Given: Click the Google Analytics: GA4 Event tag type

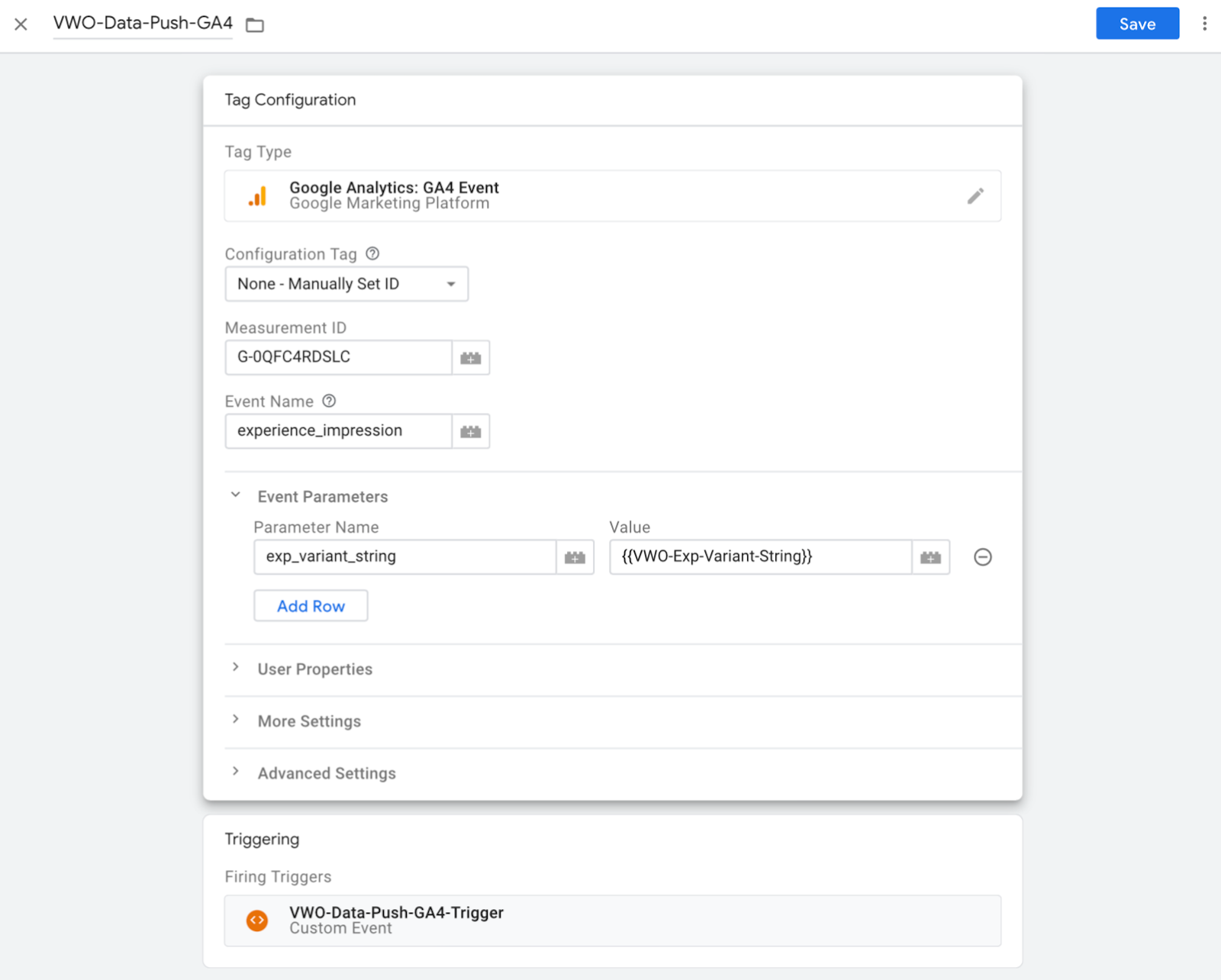Looking at the screenshot, I should pyautogui.click(x=612, y=196).
